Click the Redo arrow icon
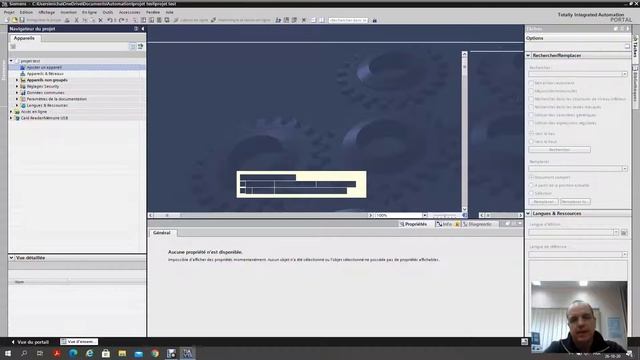This screenshot has height=360, width=640. pos(121,20)
